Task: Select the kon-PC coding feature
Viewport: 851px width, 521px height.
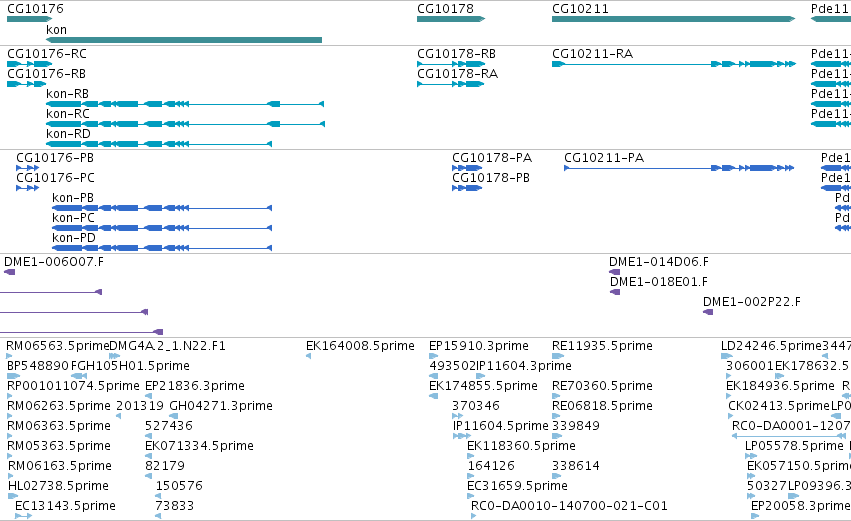Action: (162, 228)
